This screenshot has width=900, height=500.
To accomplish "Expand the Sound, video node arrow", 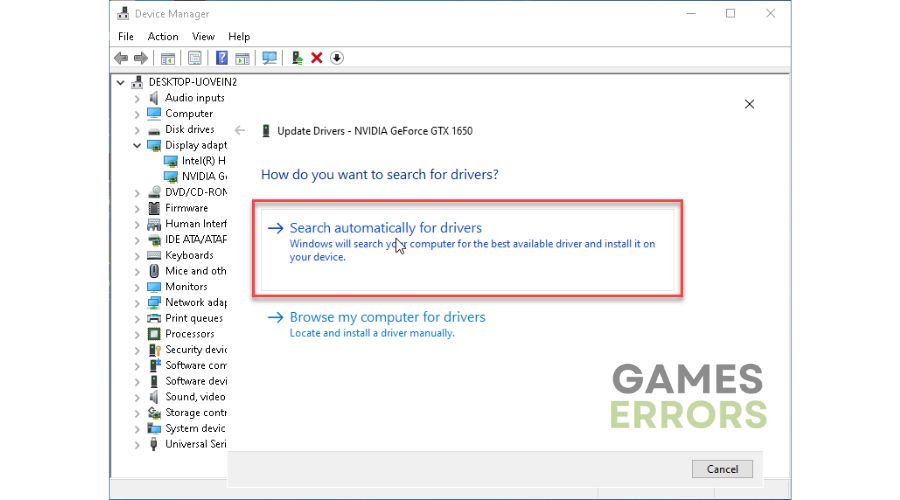I will [137, 397].
